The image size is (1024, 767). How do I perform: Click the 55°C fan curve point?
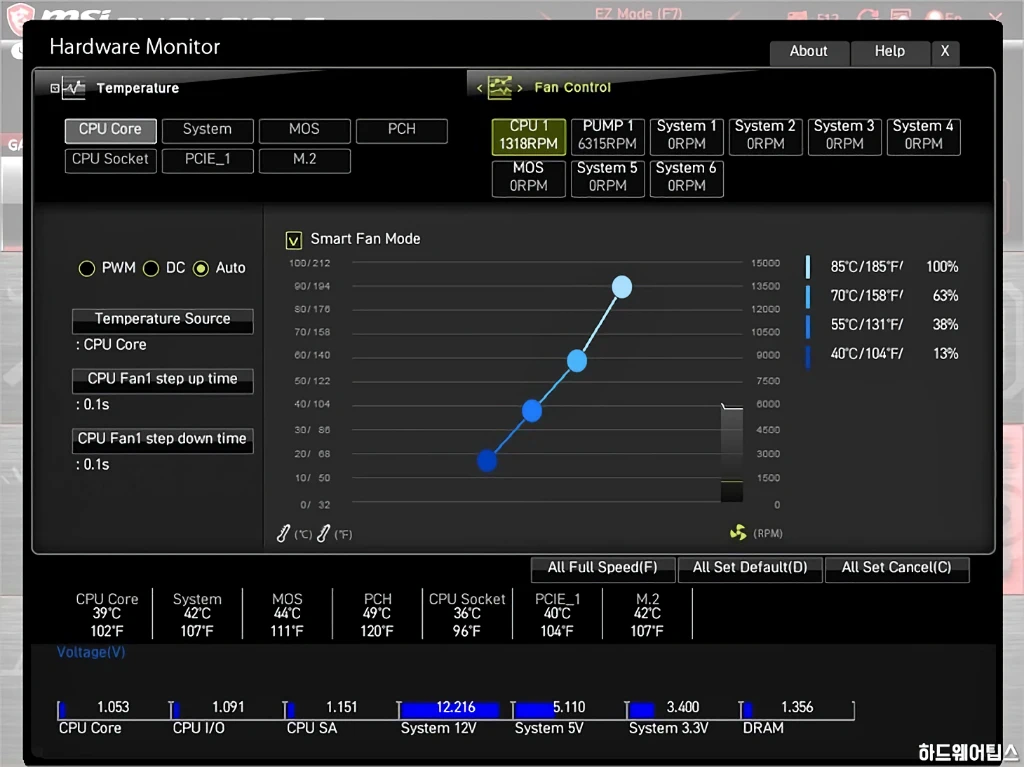point(532,411)
